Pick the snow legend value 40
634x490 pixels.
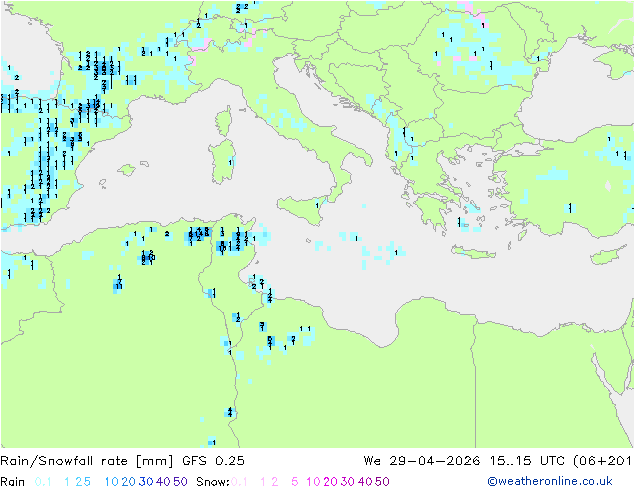(365, 482)
